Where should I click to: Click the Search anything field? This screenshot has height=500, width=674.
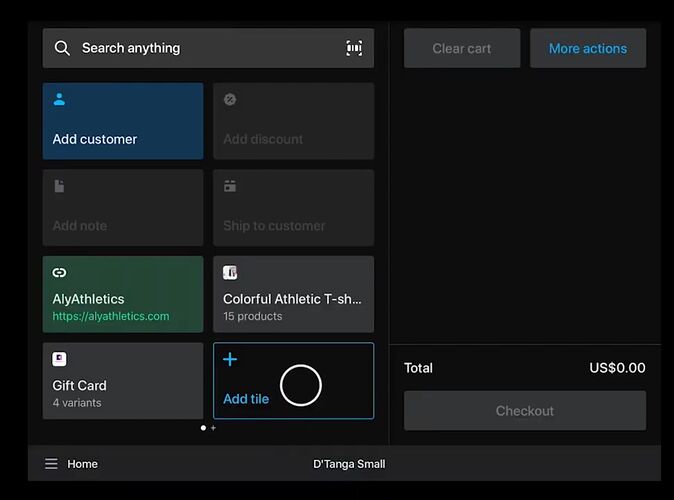pos(208,48)
